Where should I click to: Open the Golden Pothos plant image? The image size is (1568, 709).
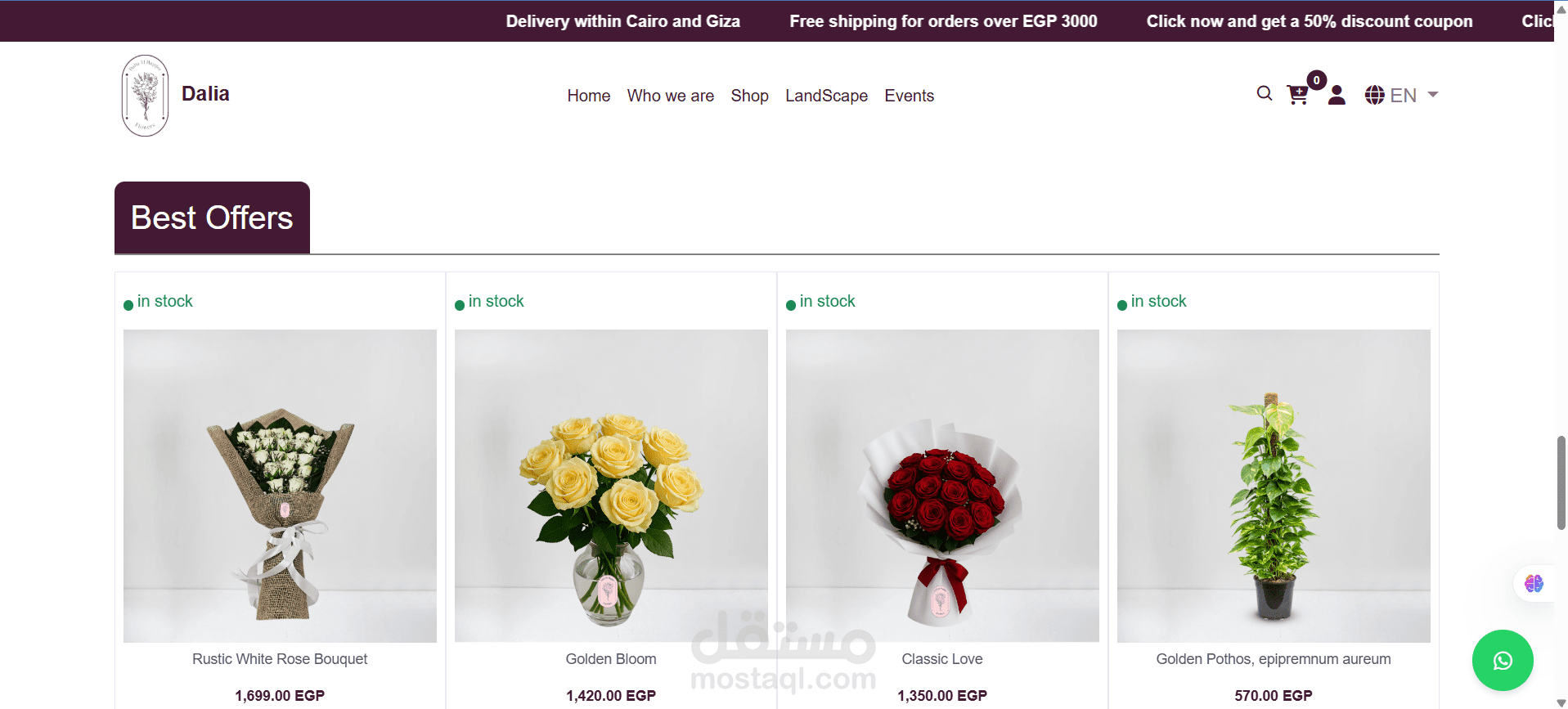pyautogui.click(x=1274, y=486)
